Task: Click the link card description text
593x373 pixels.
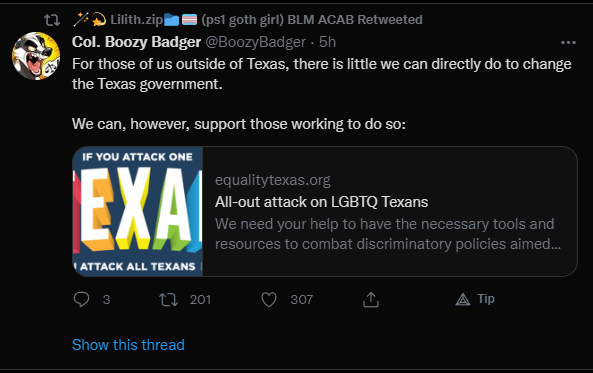Action: pos(388,234)
